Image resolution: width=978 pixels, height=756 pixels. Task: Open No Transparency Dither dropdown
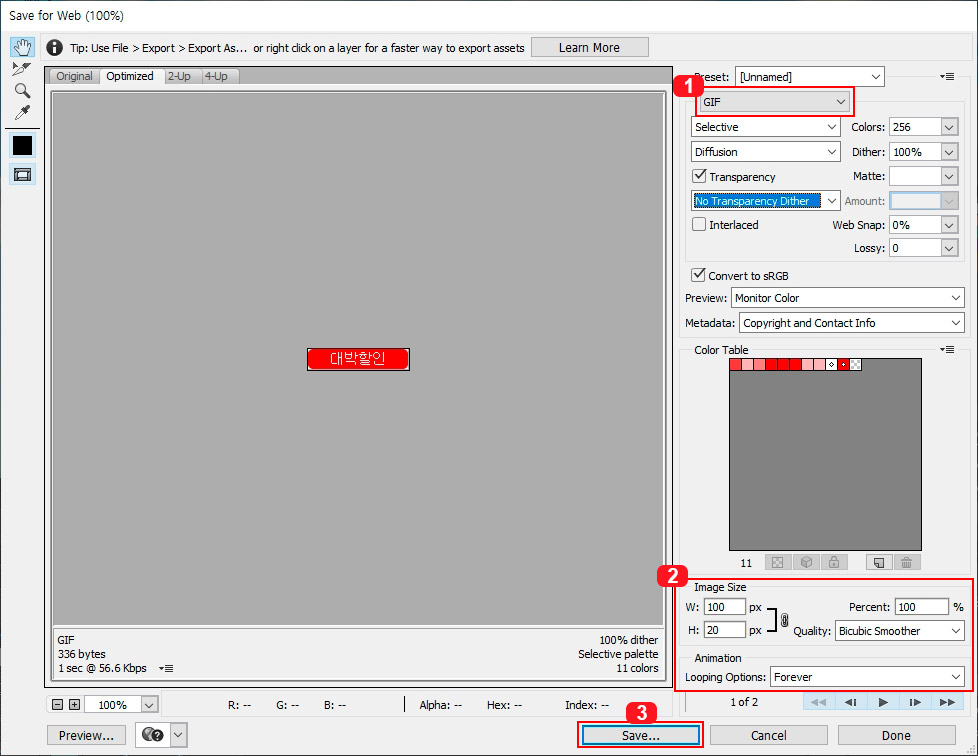[x=765, y=201]
